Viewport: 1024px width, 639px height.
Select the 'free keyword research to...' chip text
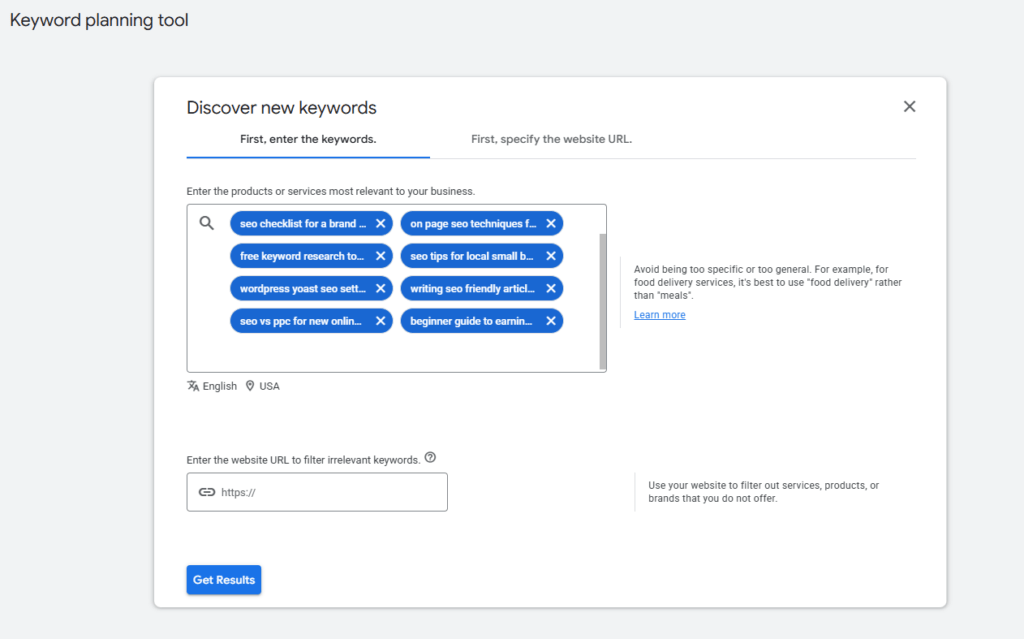[x=302, y=256]
